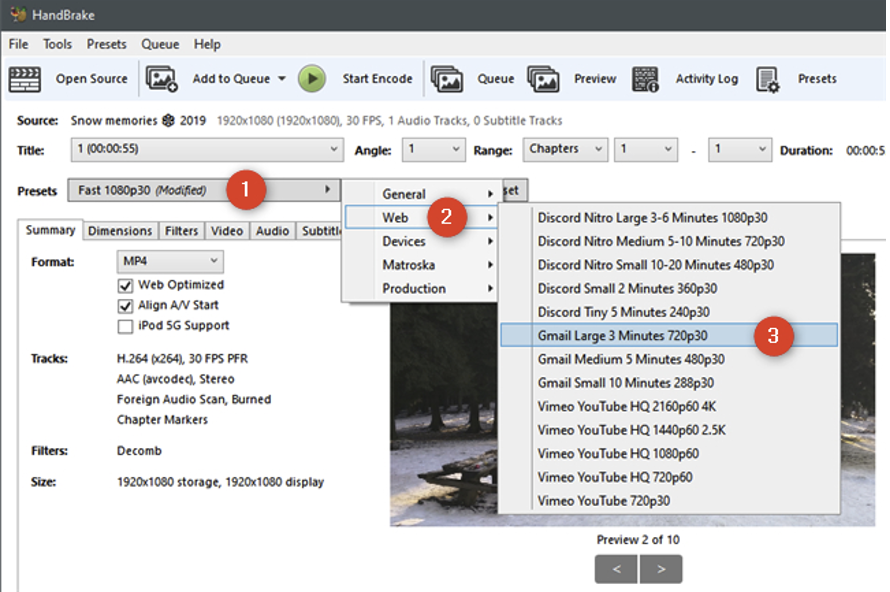Expand the Devices presets submenu
This screenshot has height=592, width=890.
(x=421, y=241)
